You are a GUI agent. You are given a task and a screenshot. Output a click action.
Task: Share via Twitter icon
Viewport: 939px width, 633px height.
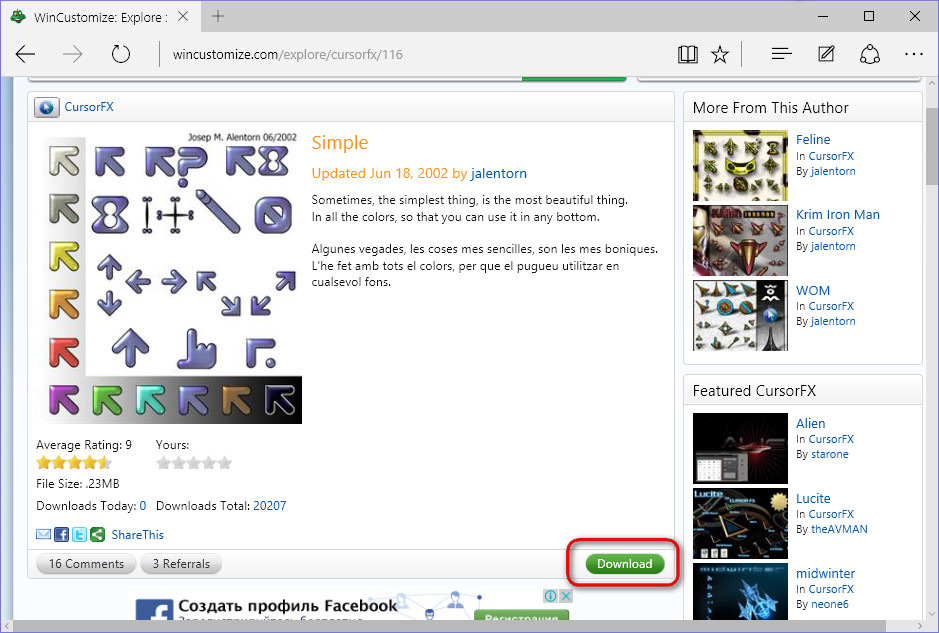(x=79, y=535)
